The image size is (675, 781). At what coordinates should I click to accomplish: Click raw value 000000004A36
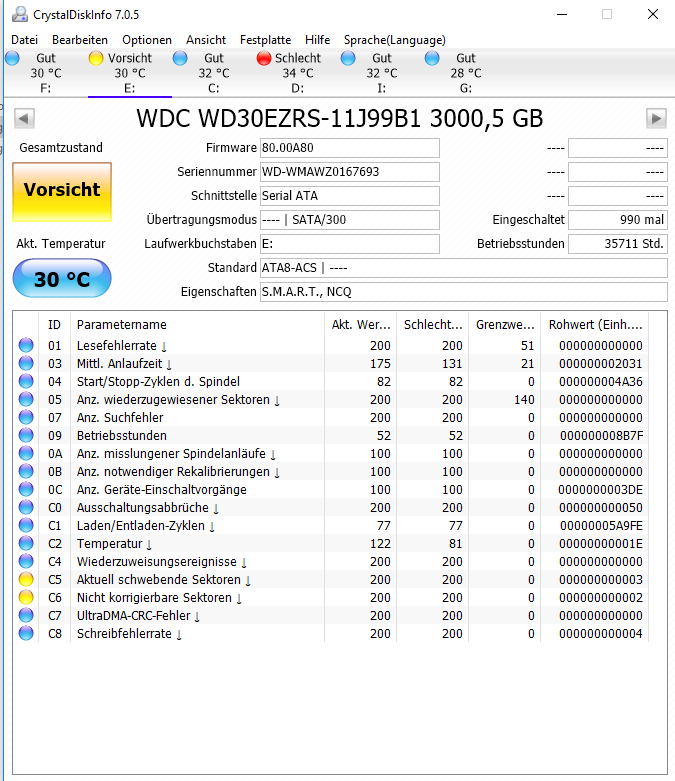(600, 382)
